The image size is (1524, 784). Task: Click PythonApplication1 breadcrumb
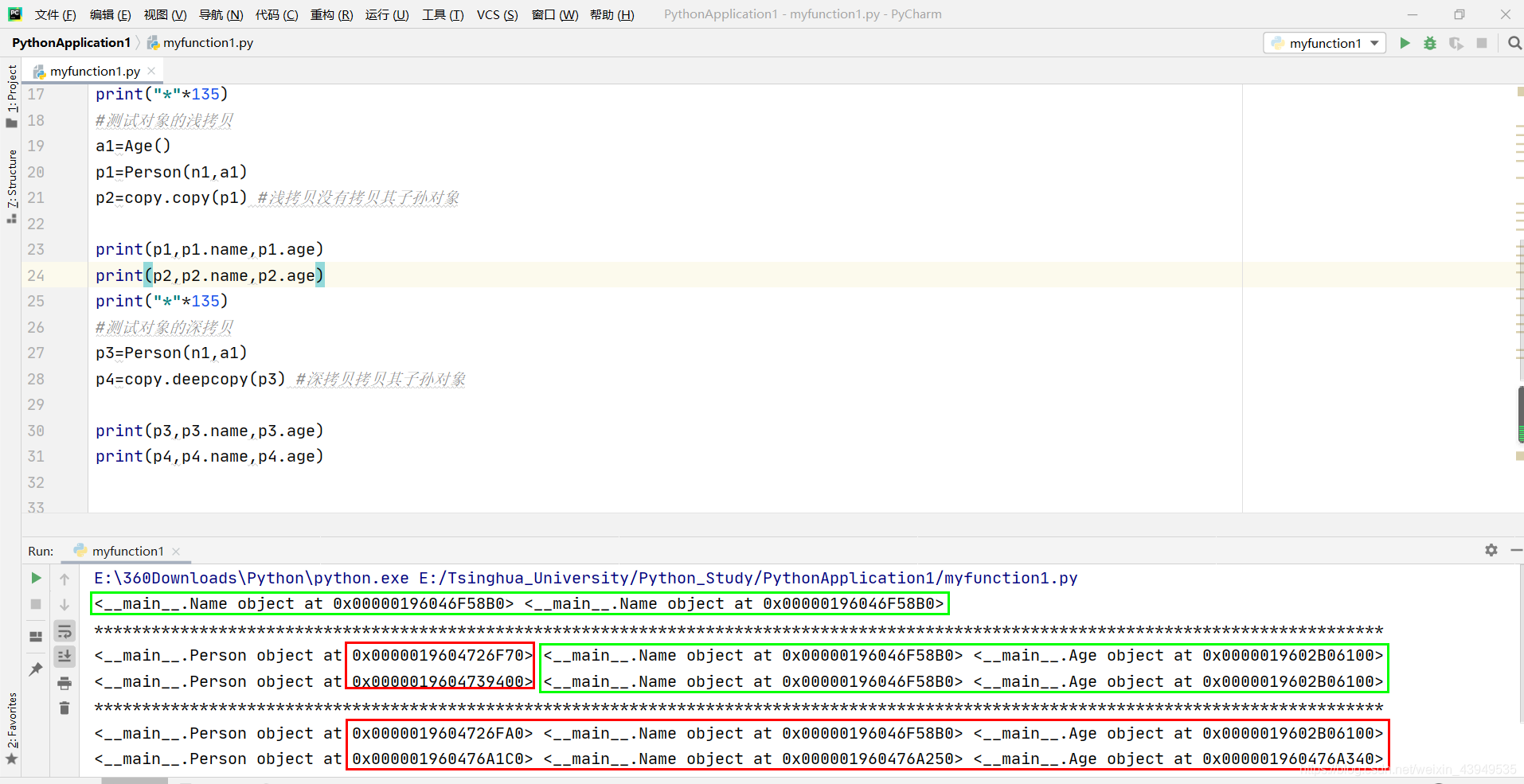71,42
